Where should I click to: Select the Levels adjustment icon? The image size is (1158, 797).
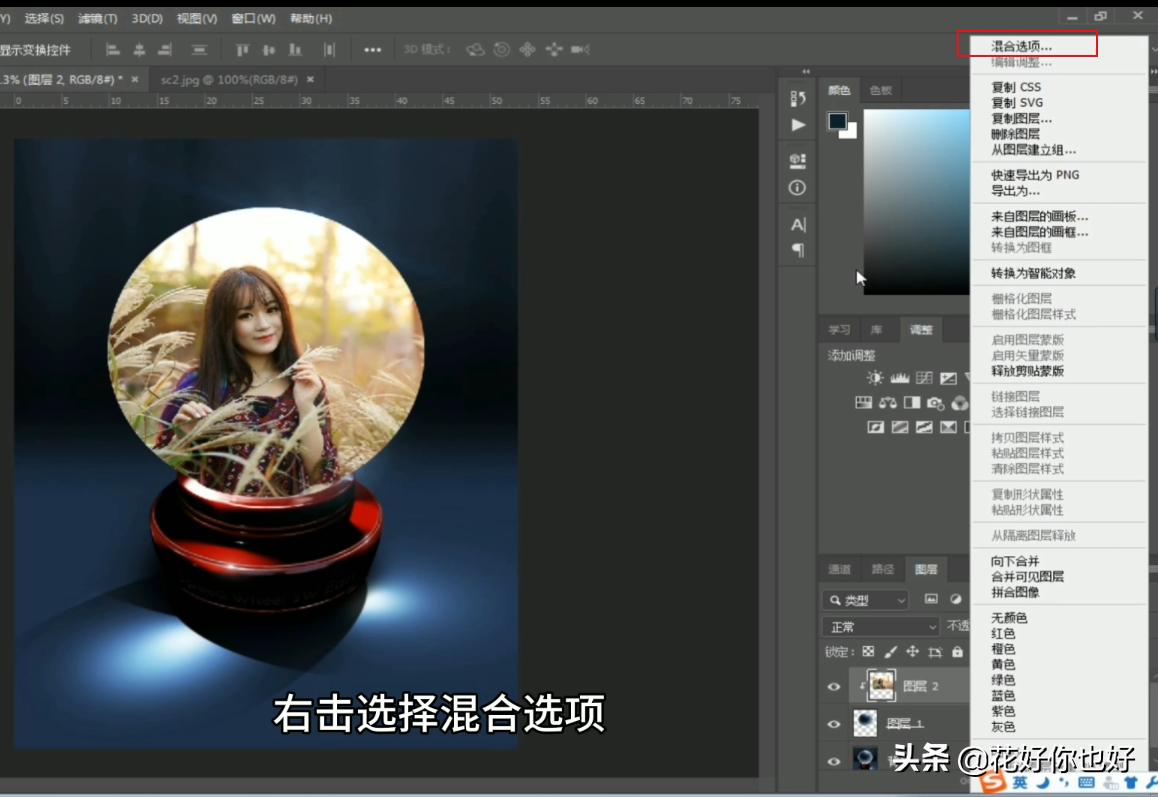click(899, 379)
